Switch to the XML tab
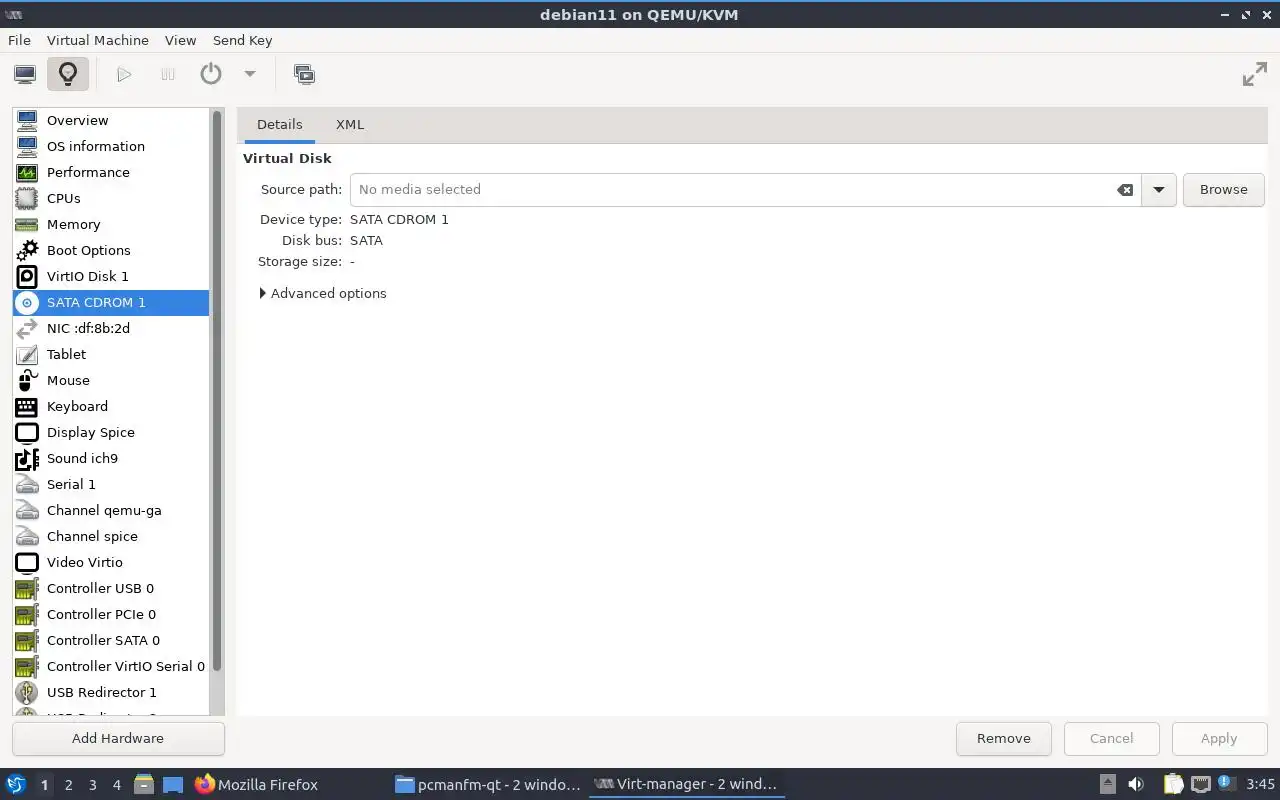Screen dimensions: 1280x800 [350, 124]
